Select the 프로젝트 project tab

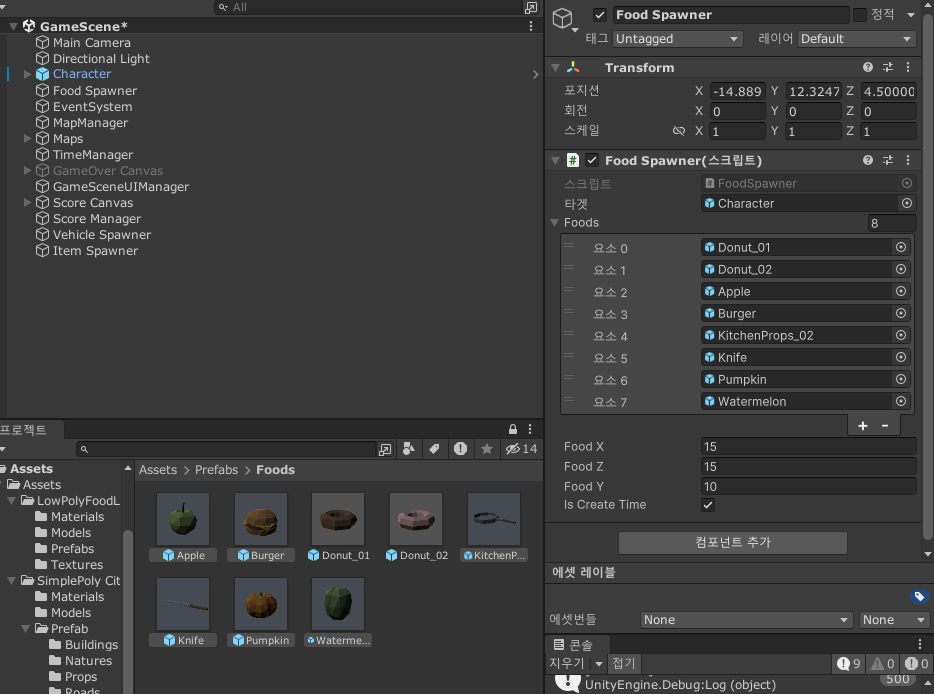pyautogui.click(x=23, y=430)
